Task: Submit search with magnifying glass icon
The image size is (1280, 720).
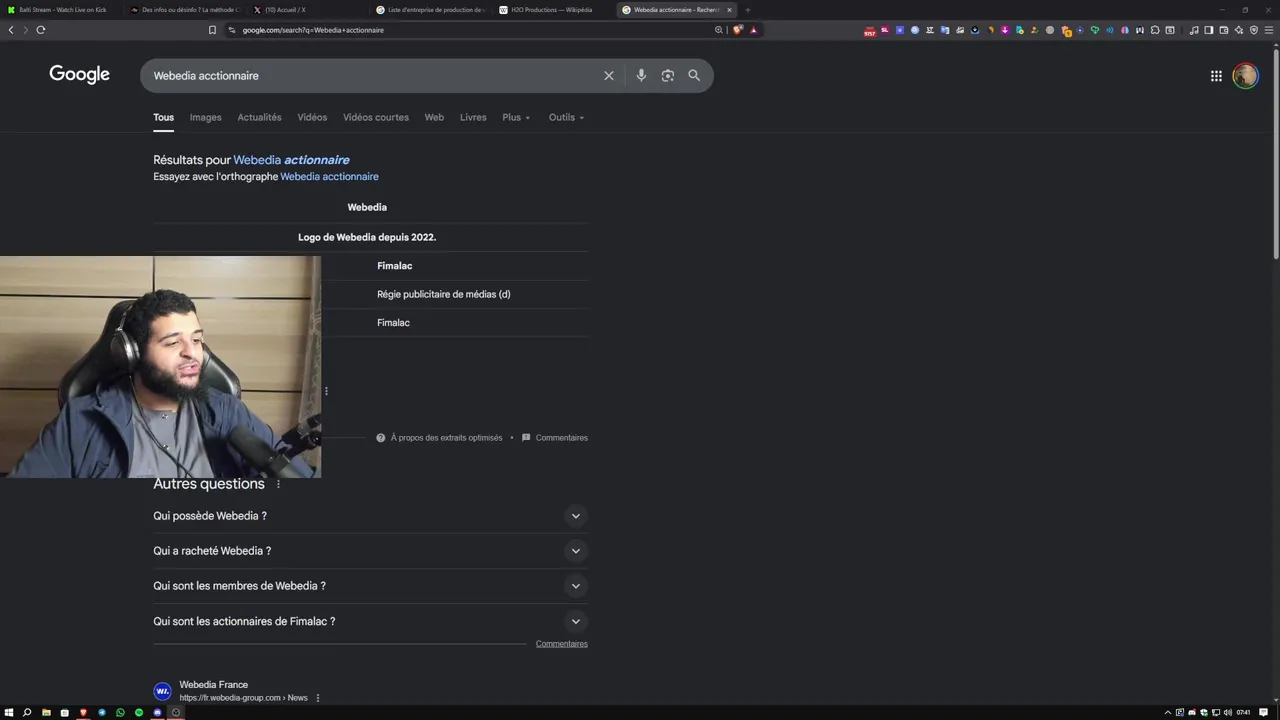Action: click(694, 76)
